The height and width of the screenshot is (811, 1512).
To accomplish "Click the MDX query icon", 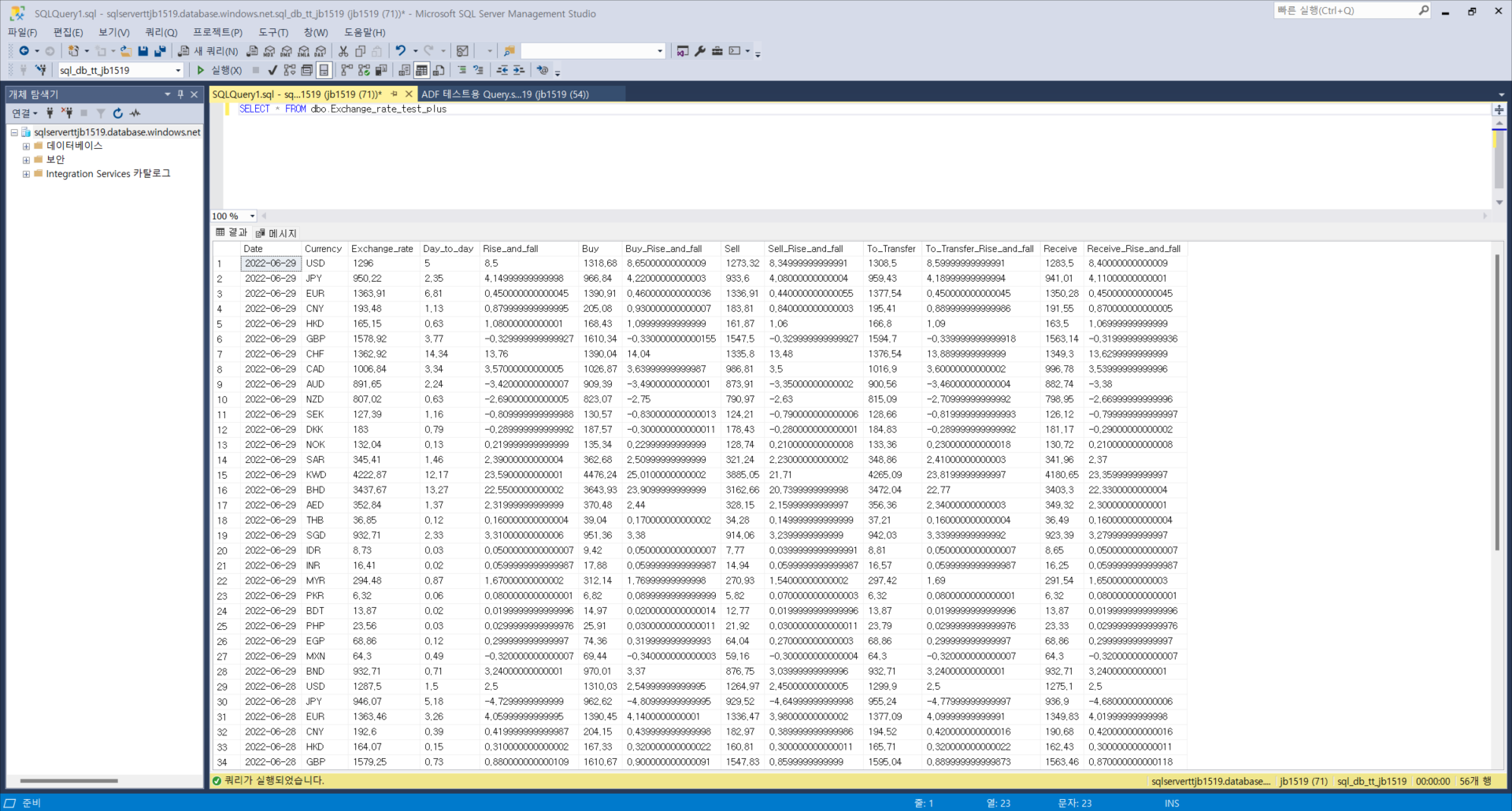I will pyautogui.click(x=269, y=51).
